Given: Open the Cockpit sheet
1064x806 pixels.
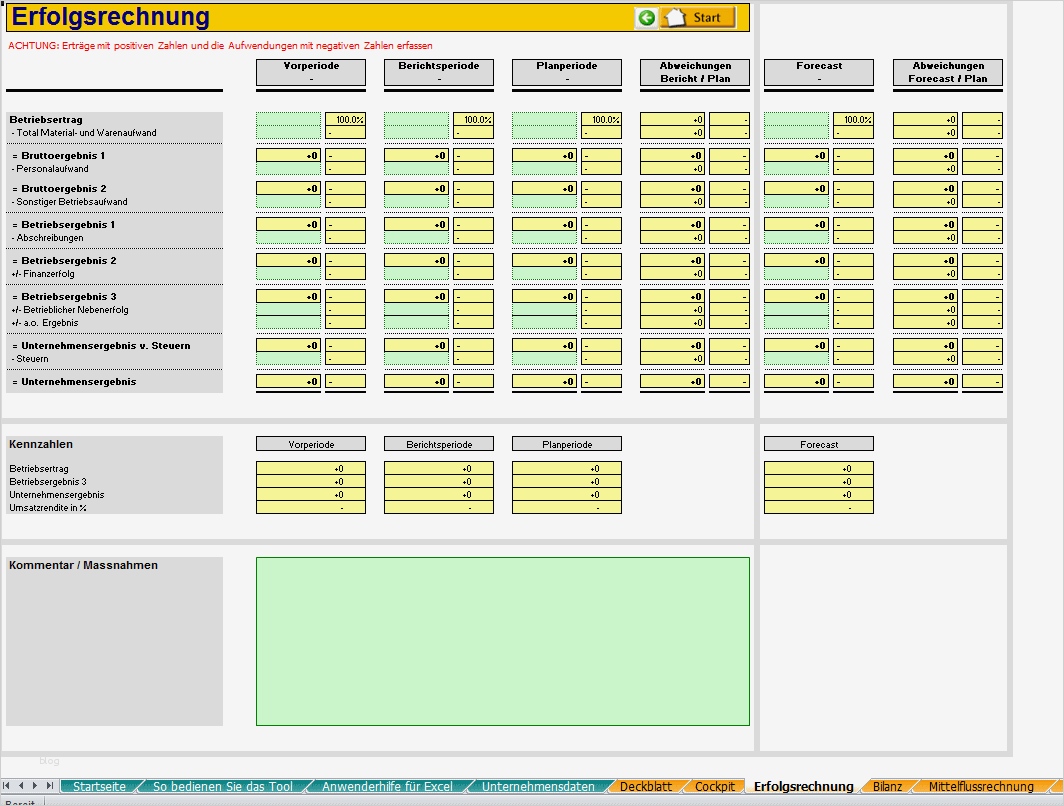Looking at the screenshot, I should point(716,787).
